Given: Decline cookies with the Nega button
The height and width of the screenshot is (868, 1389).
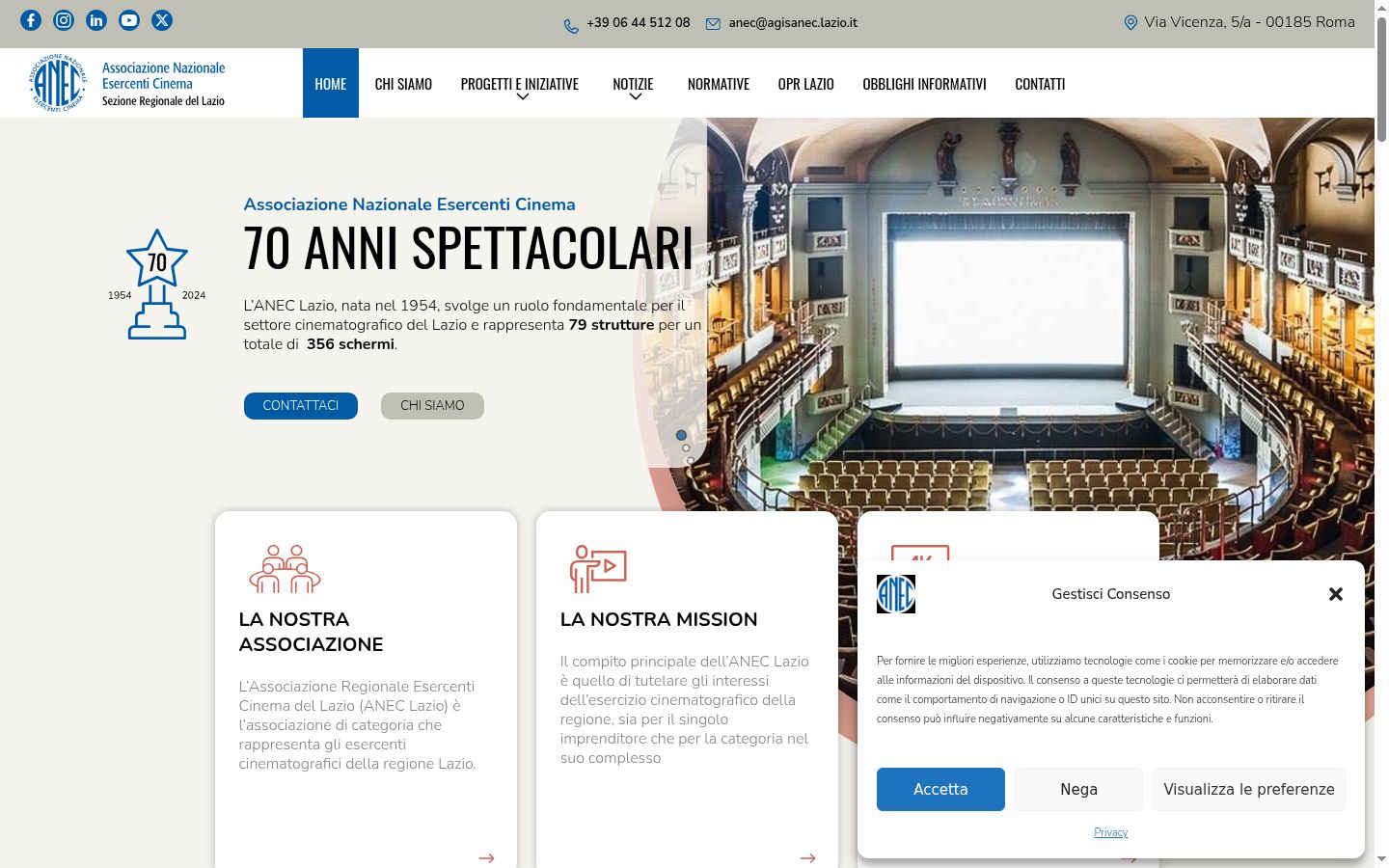Looking at the screenshot, I should click(1078, 789).
